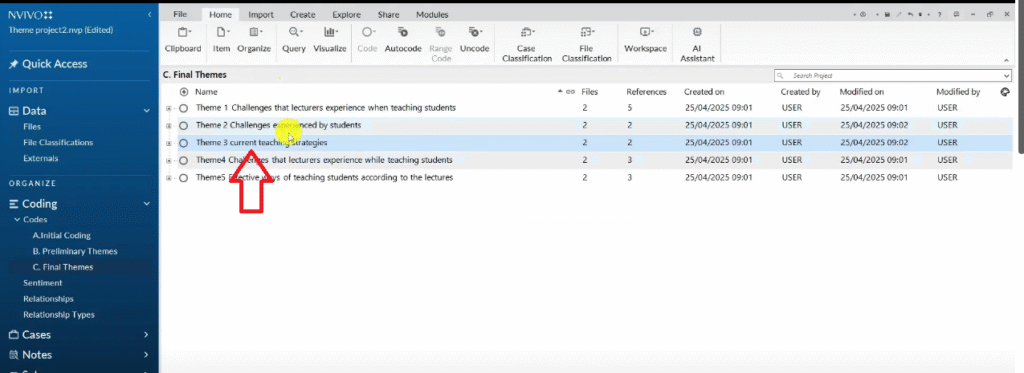This screenshot has height=373, width=1024.
Task: Expand the Cases sidebar section
Action: click(146, 334)
